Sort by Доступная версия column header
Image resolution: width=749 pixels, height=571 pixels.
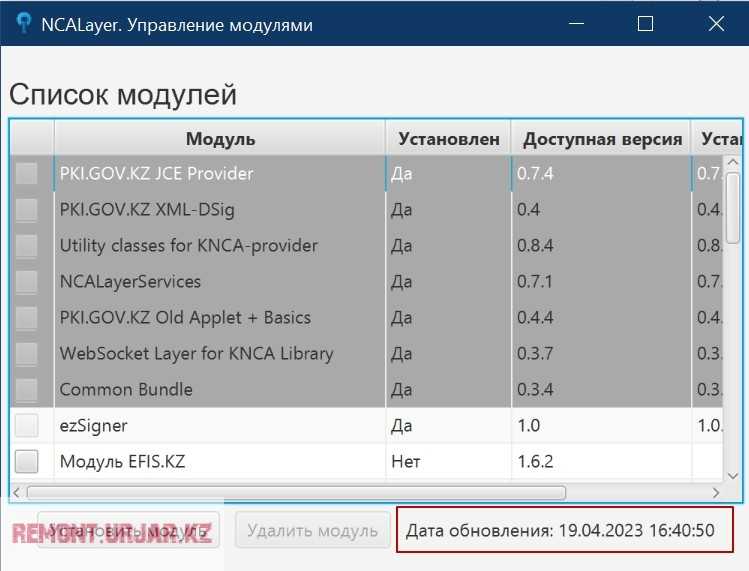point(601,139)
